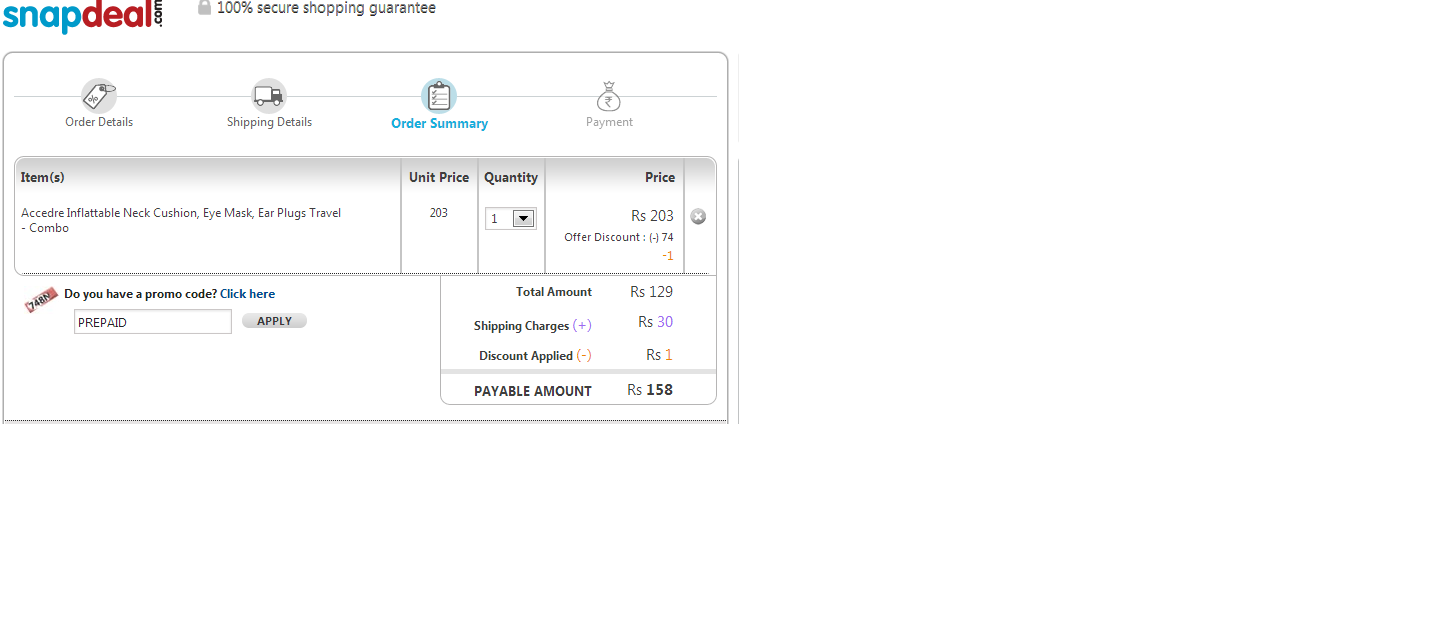Click the Order Details tag icon
Viewport: 1449px width, 640px height.
point(99,96)
